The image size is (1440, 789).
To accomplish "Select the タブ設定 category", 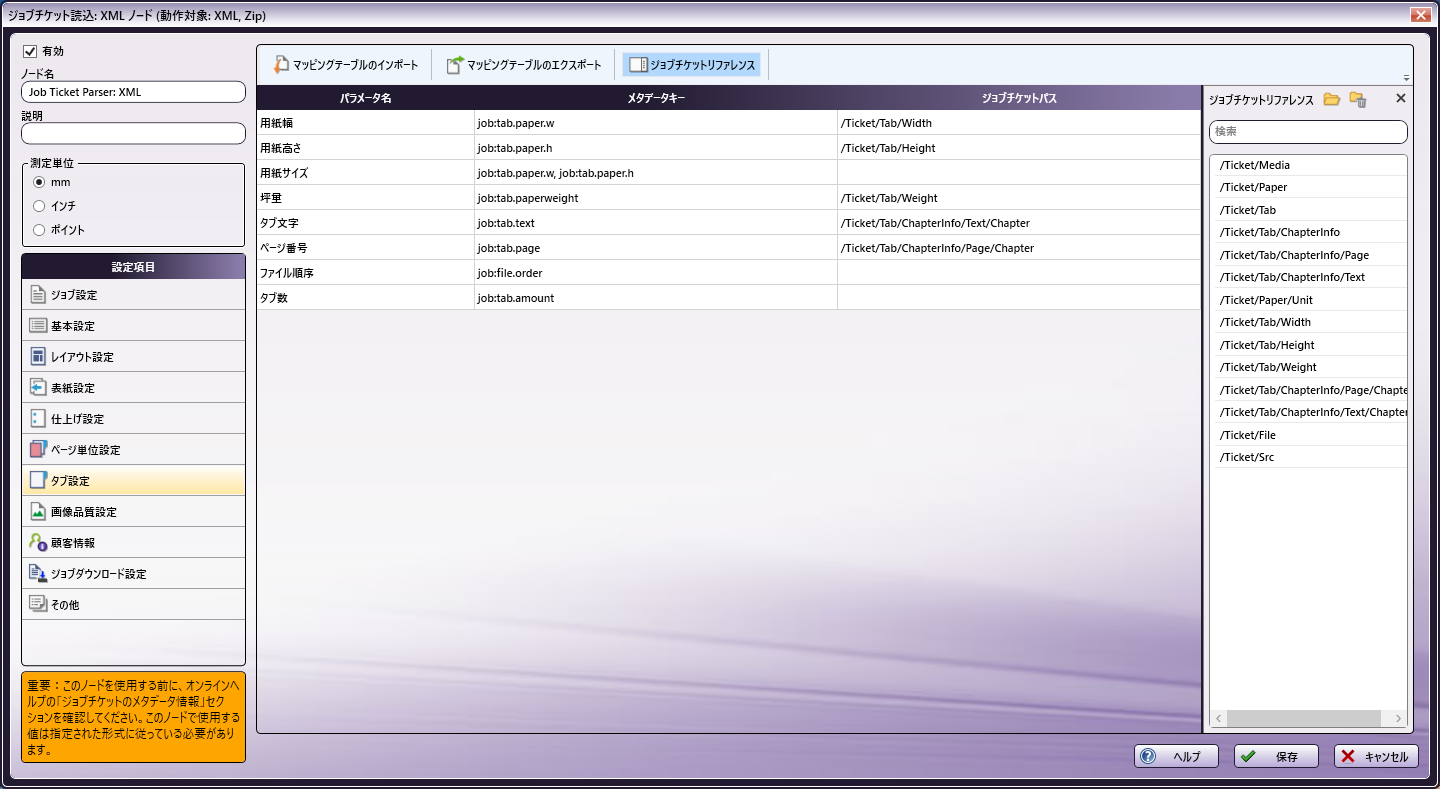I will coord(133,481).
